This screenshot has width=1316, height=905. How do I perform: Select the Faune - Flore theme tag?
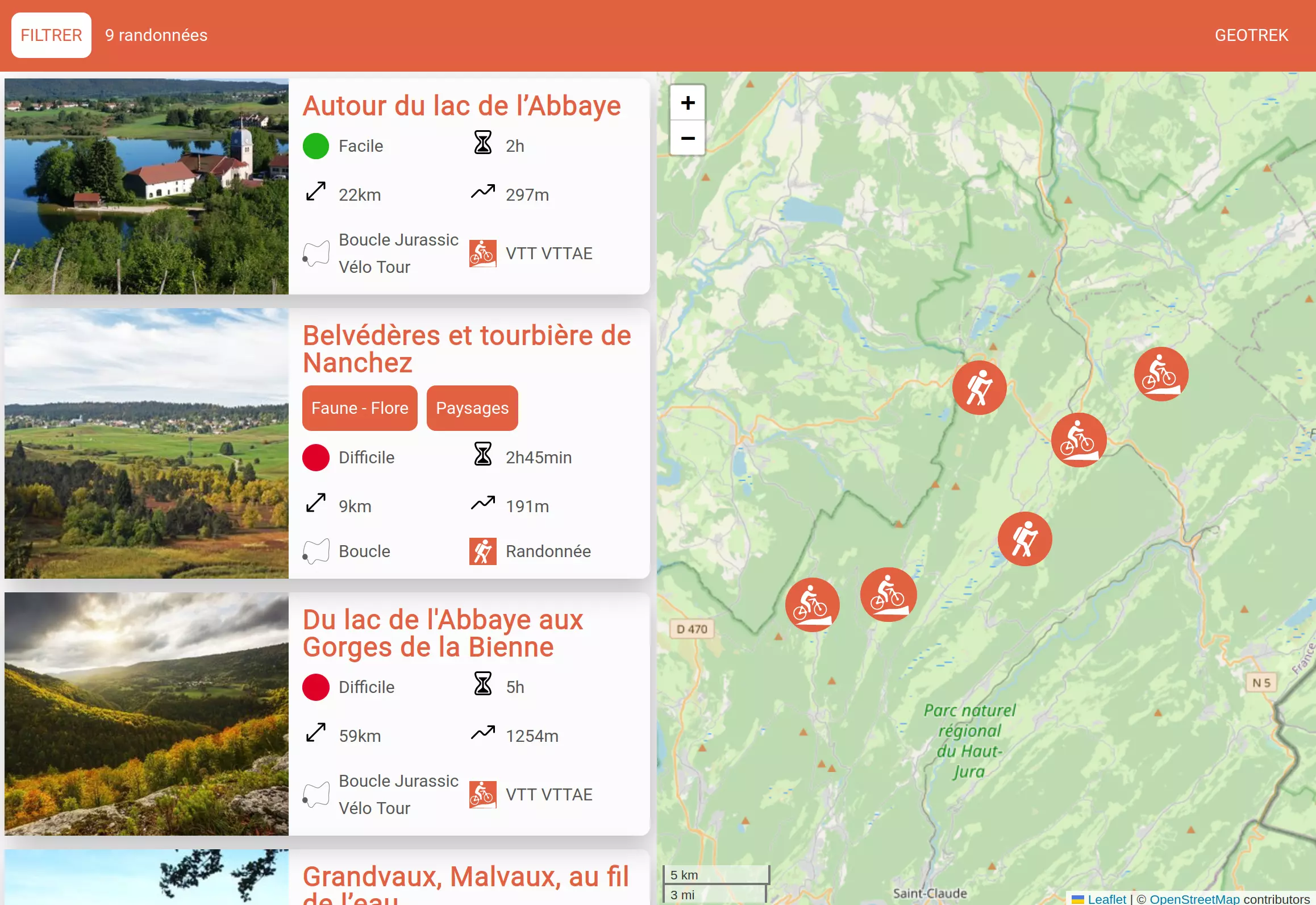click(x=360, y=408)
